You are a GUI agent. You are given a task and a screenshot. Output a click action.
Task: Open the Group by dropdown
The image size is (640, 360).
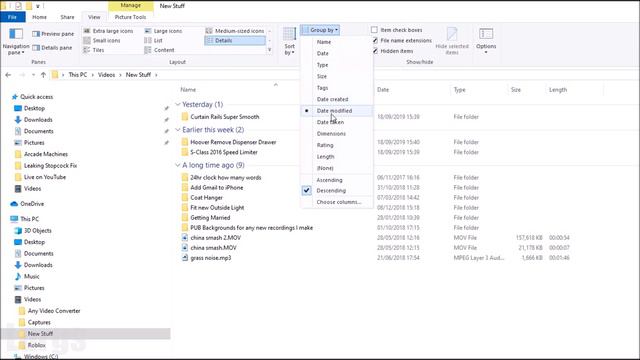[x=320, y=30]
